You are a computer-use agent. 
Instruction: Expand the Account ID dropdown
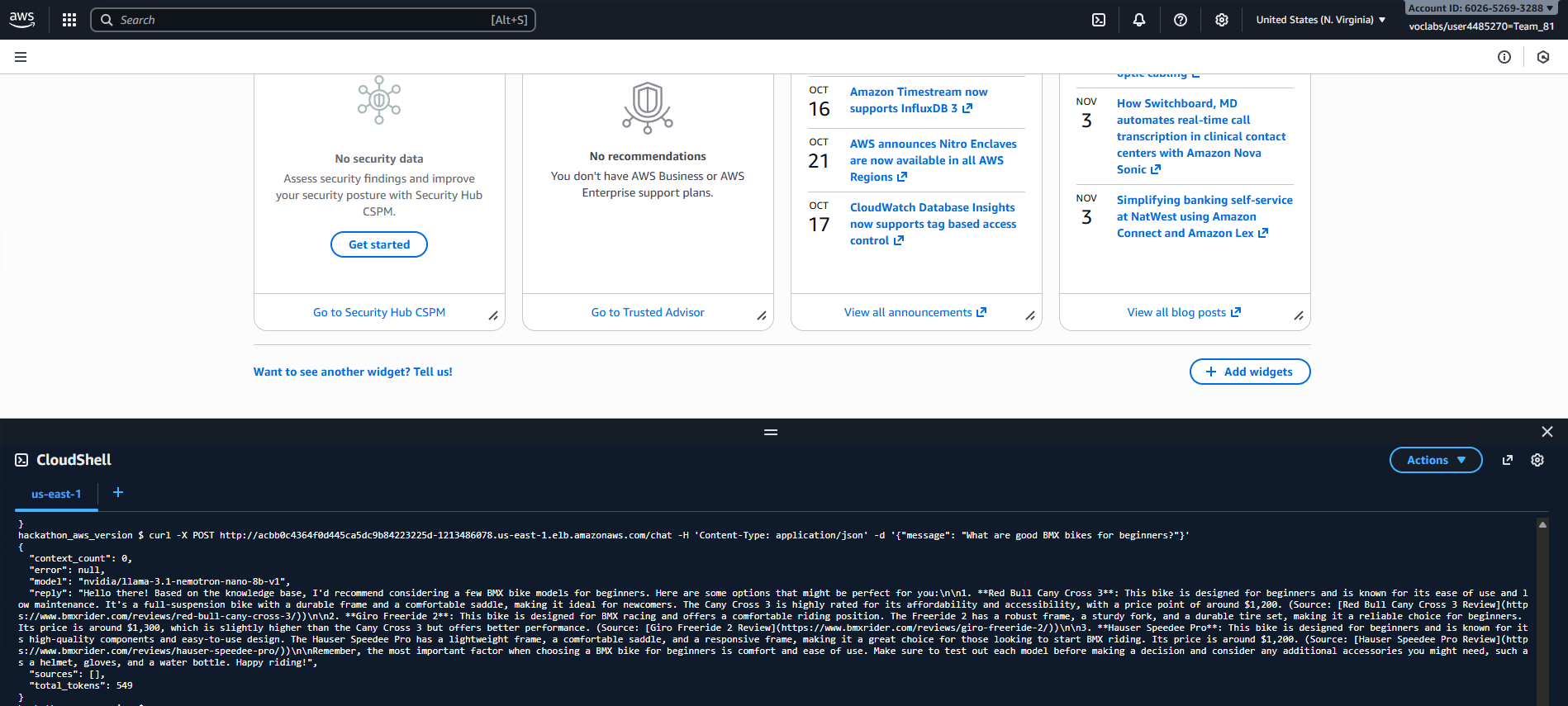(1481, 8)
